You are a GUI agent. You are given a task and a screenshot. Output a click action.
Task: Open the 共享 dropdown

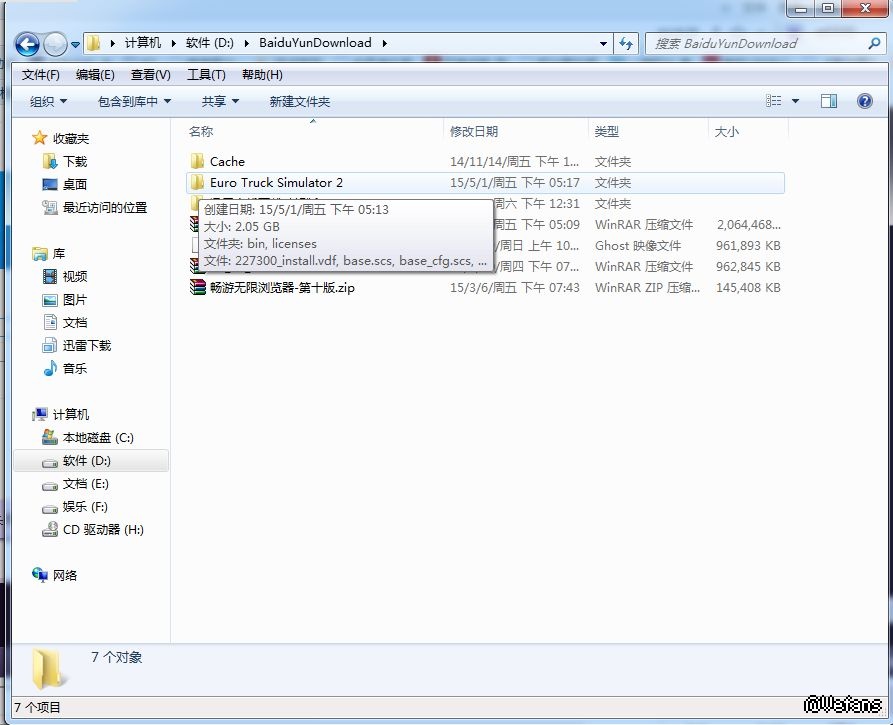[220, 101]
